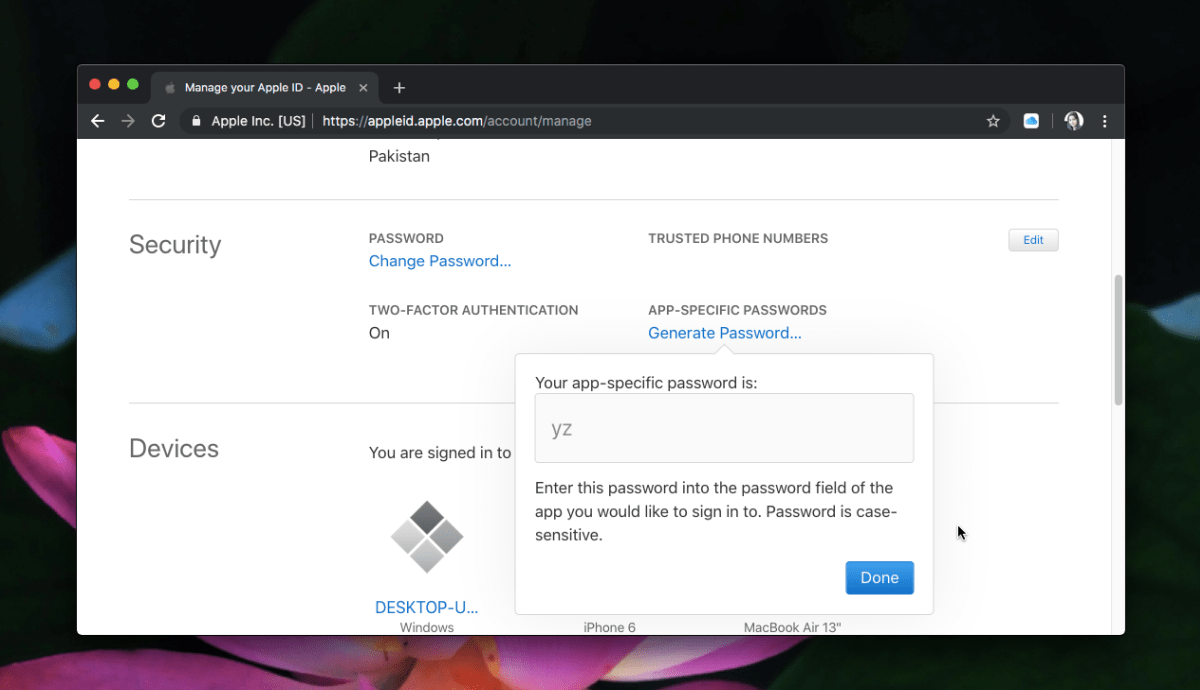1200x690 pixels.
Task: Bookmark this page with the star icon
Action: pos(993,121)
